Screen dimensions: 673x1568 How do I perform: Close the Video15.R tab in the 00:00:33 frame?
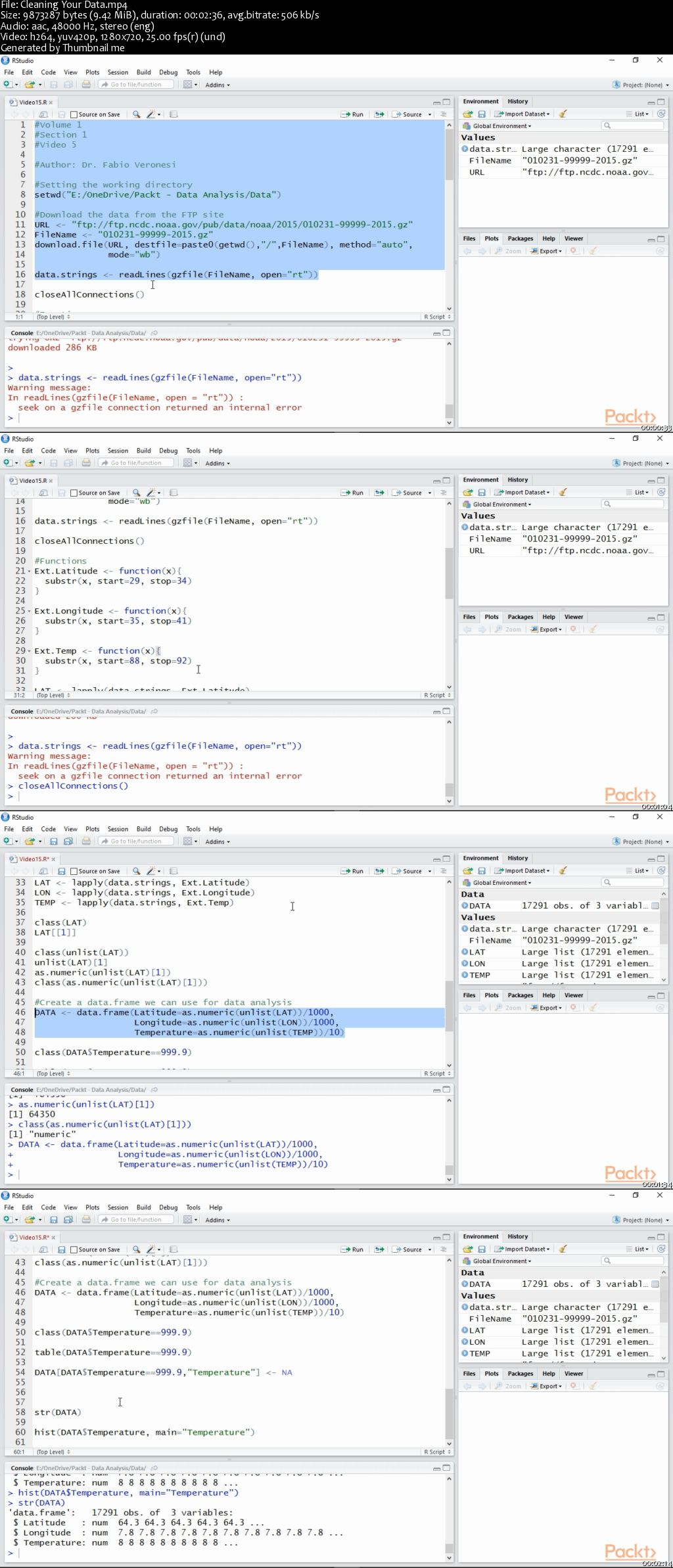tap(51, 102)
